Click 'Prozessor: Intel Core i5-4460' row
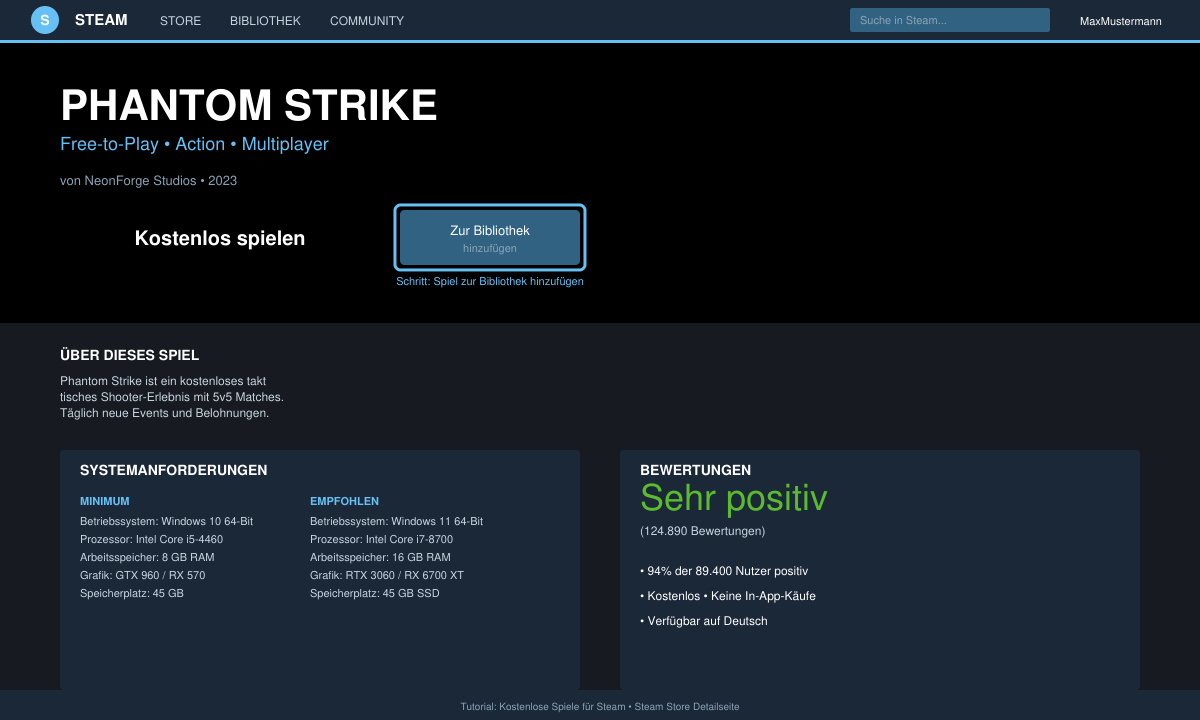 [151, 539]
